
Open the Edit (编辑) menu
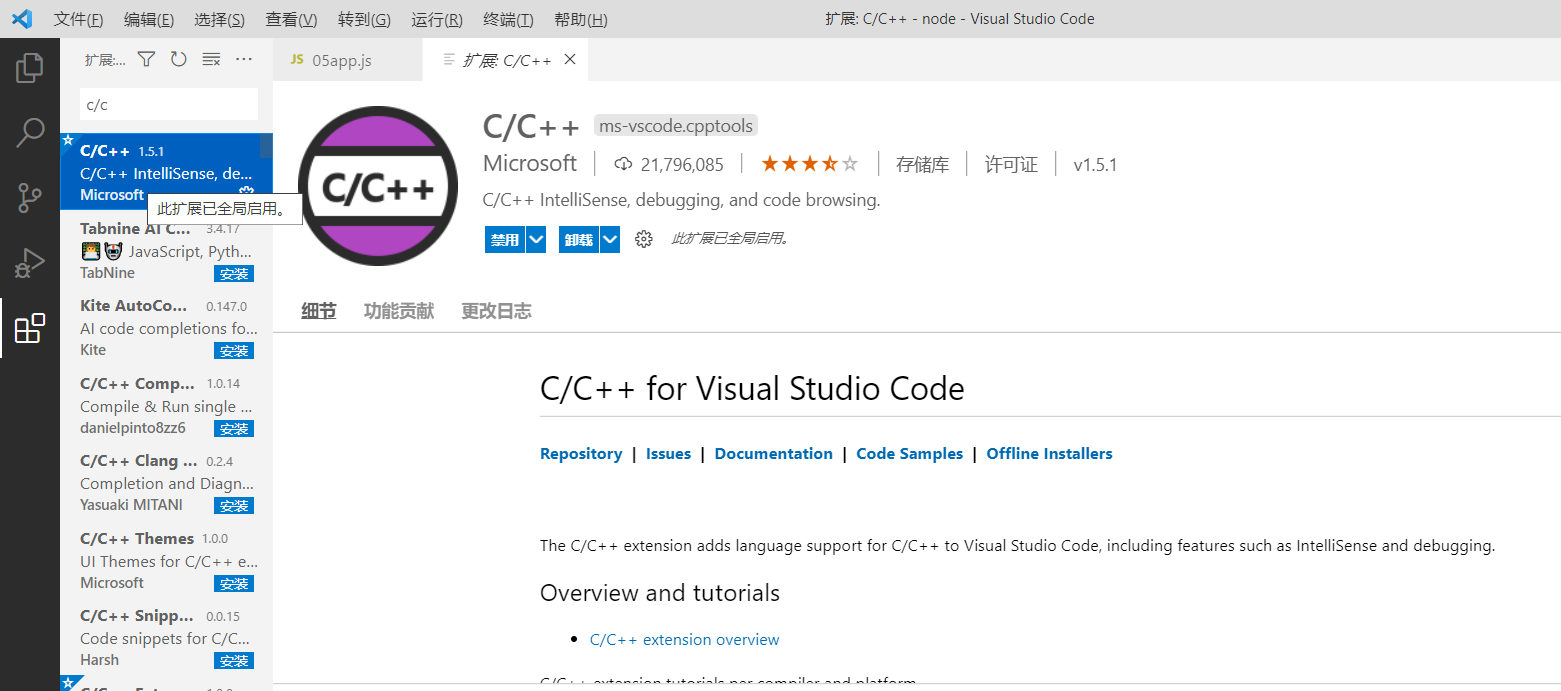point(149,19)
